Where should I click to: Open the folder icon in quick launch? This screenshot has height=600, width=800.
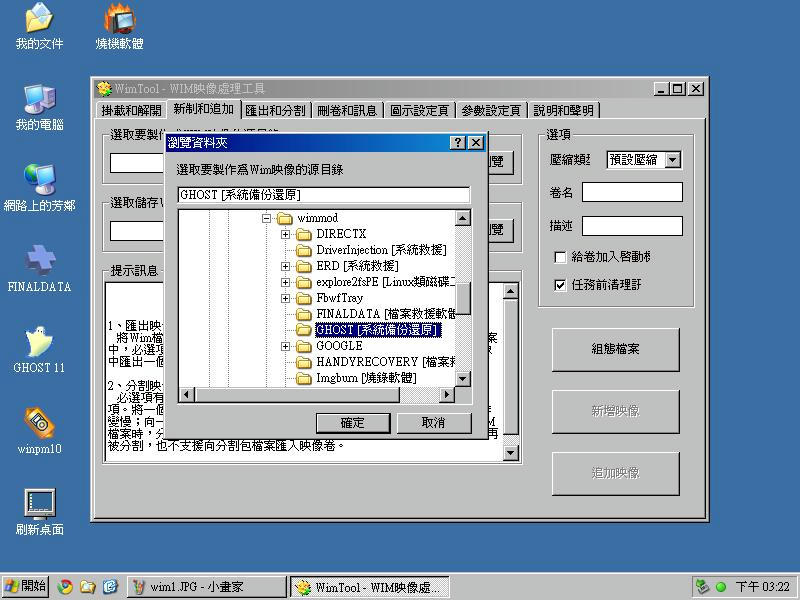[x=87, y=587]
